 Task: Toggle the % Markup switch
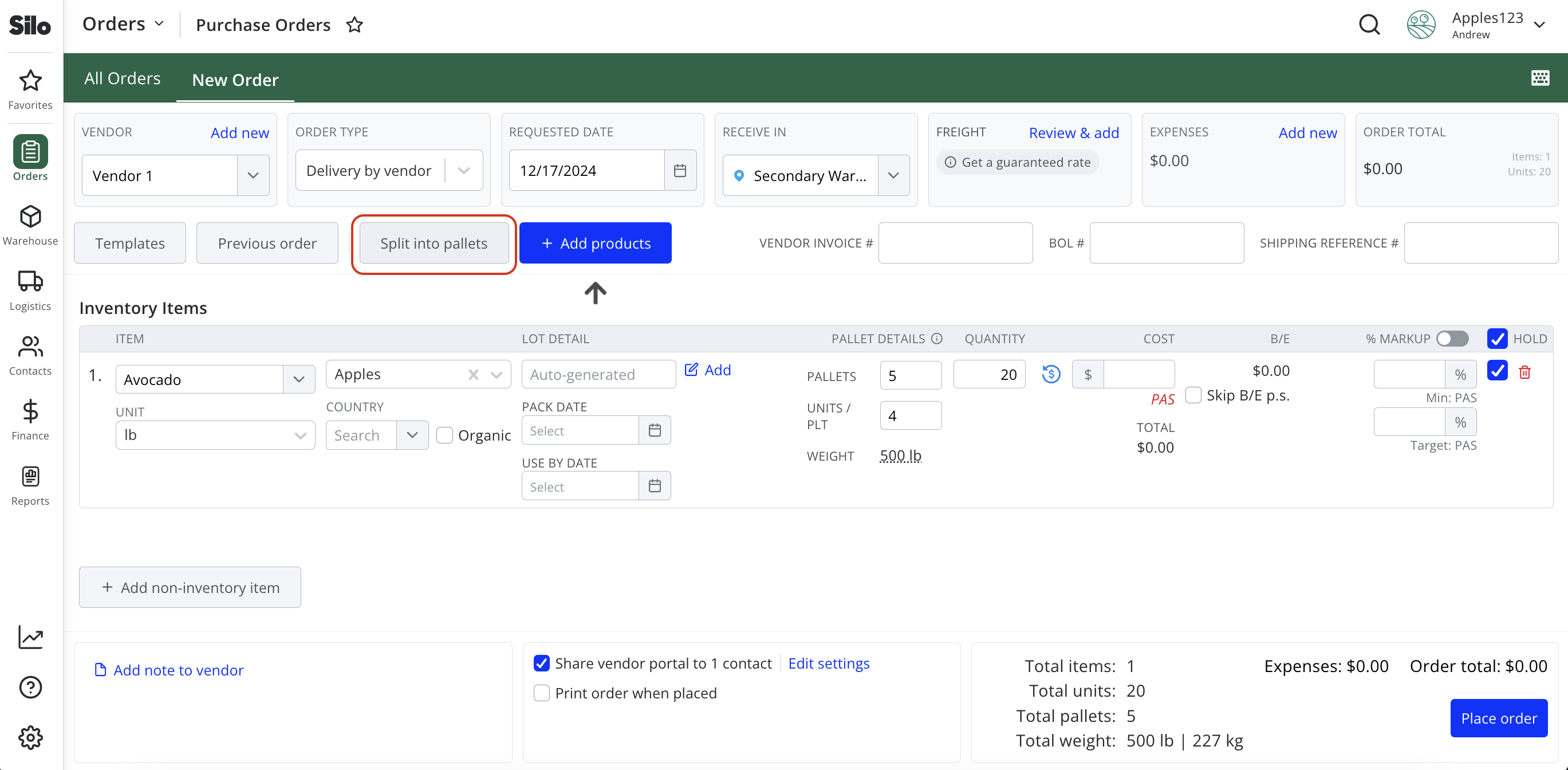pos(1452,339)
